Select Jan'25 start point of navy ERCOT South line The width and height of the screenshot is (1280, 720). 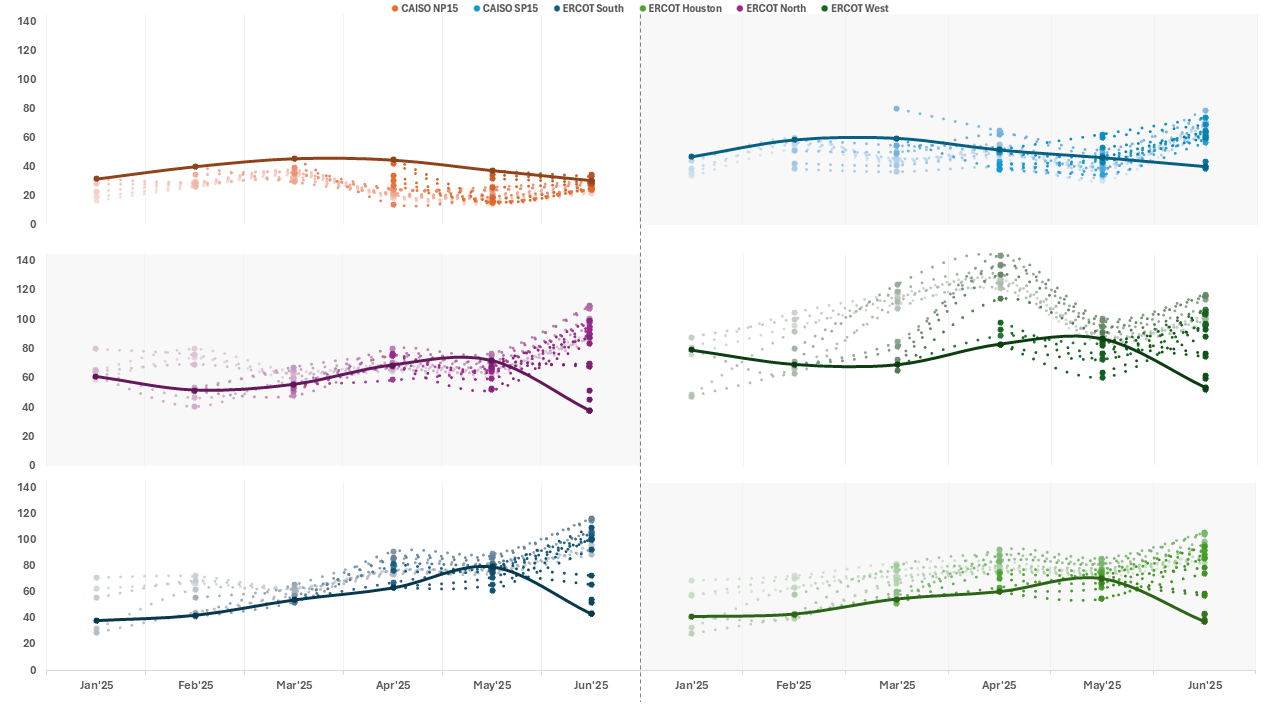[97, 621]
